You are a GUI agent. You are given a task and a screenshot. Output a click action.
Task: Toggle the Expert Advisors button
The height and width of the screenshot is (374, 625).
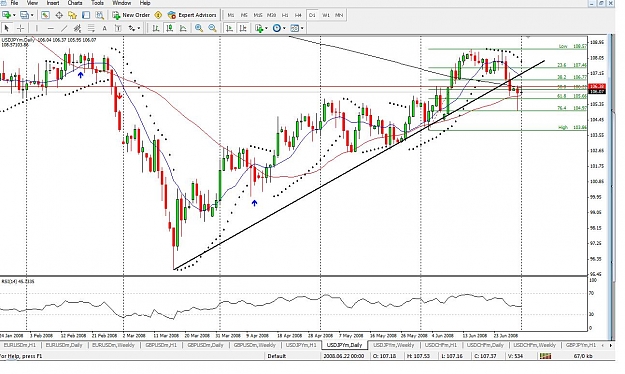pyautogui.click(x=193, y=15)
